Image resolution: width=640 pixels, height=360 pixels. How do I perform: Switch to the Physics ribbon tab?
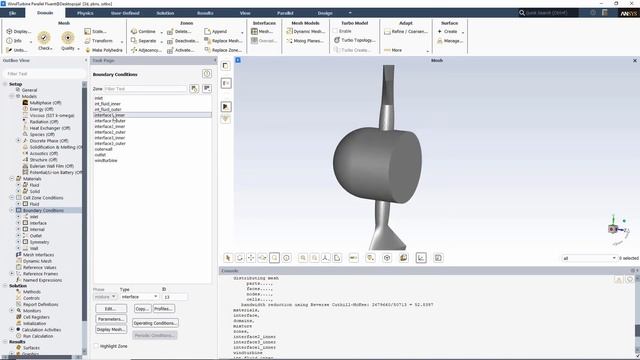point(85,13)
